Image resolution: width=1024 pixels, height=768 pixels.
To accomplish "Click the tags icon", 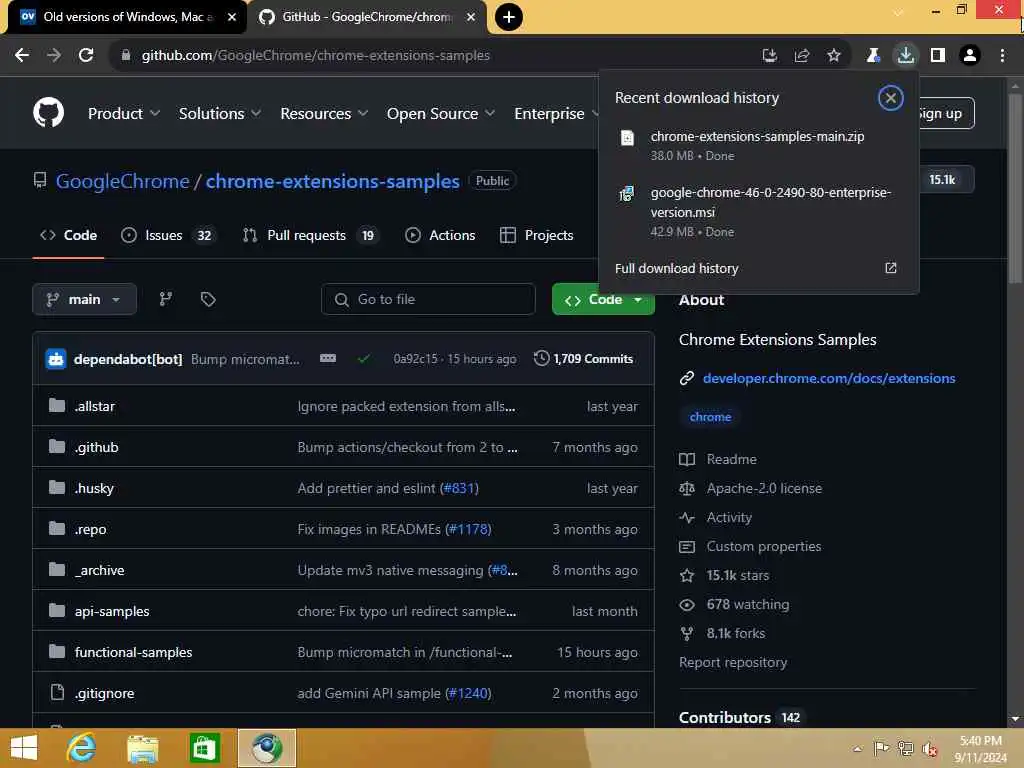I will tap(208, 299).
